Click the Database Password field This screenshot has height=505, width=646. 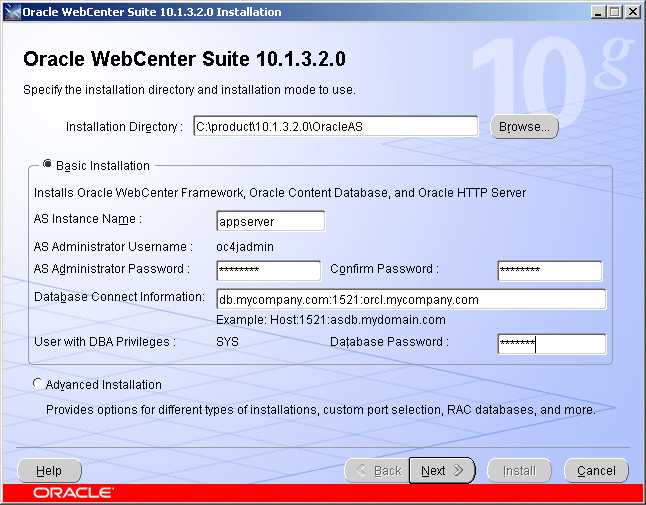pos(552,344)
